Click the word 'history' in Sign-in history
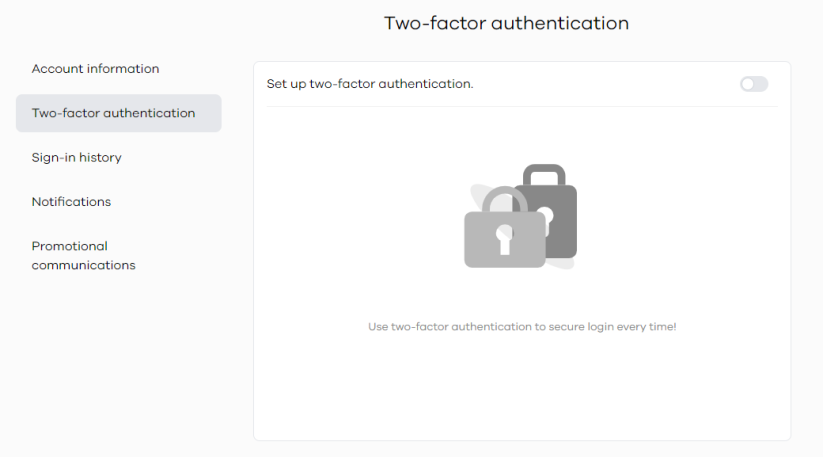Image resolution: width=823 pixels, height=457 pixels. [100, 157]
